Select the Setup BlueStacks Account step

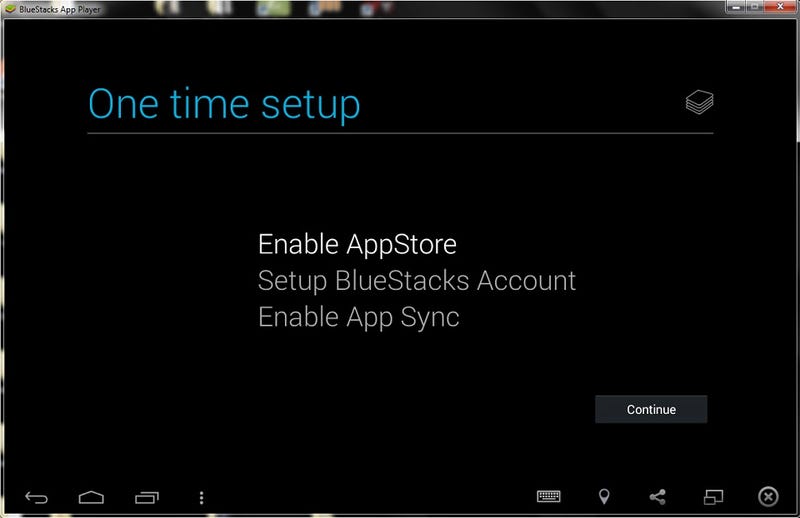(417, 281)
